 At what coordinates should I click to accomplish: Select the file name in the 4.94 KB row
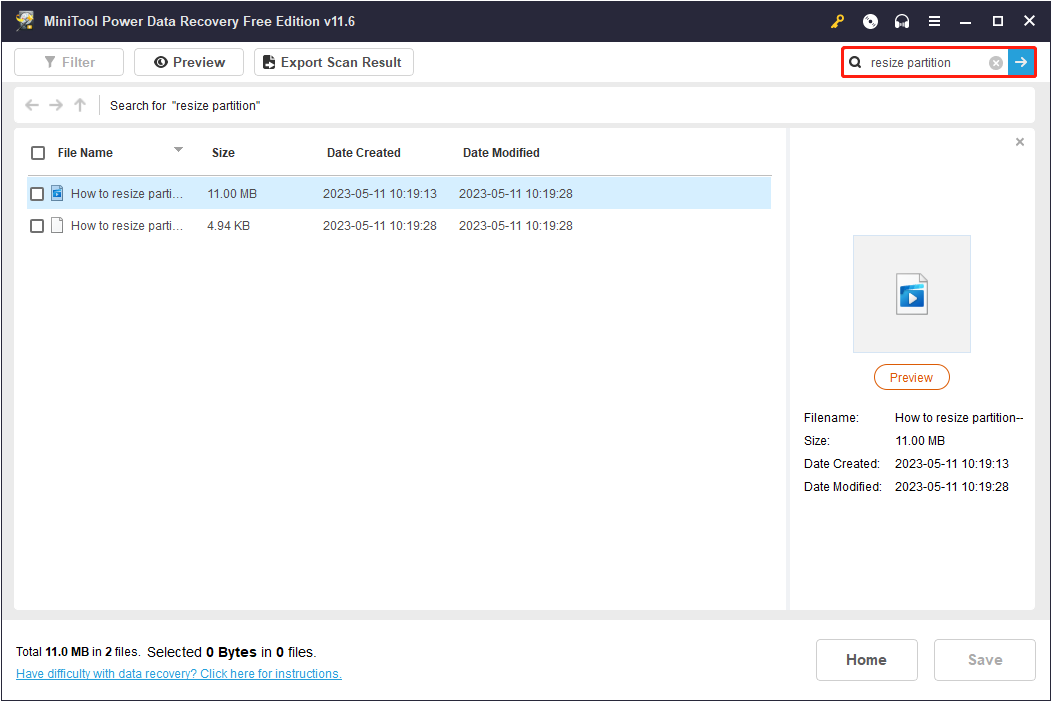pos(126,226)
